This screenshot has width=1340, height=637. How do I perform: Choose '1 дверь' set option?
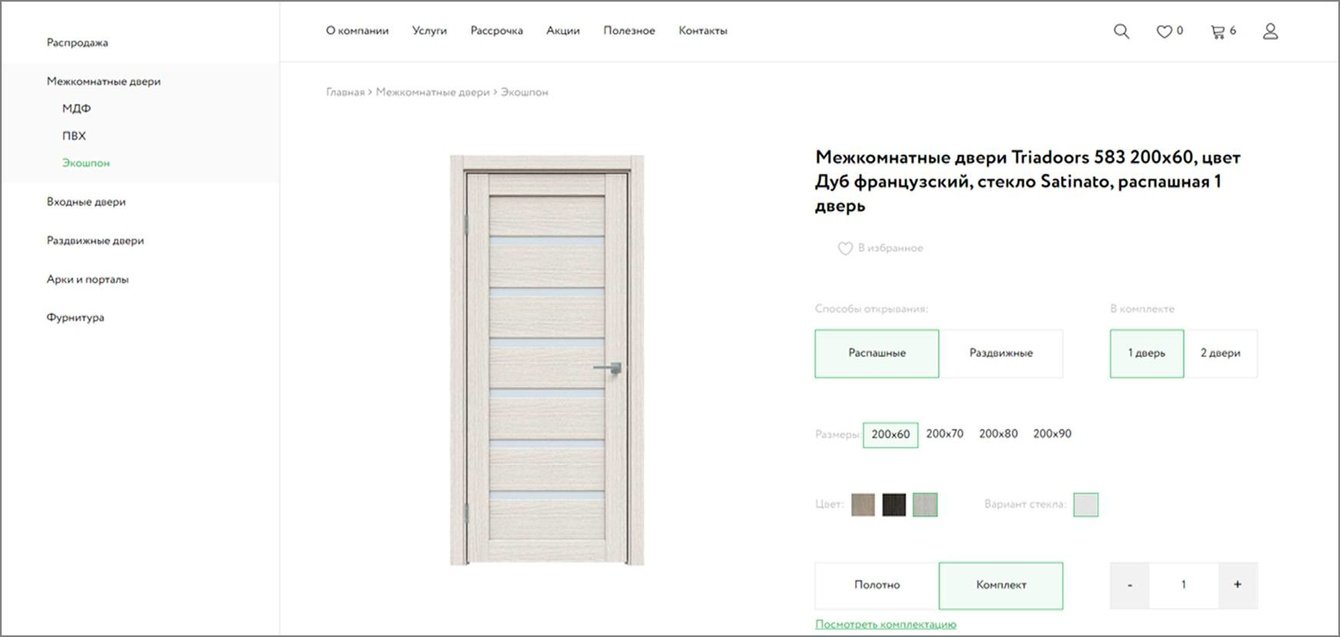(x=1147, y=353)
